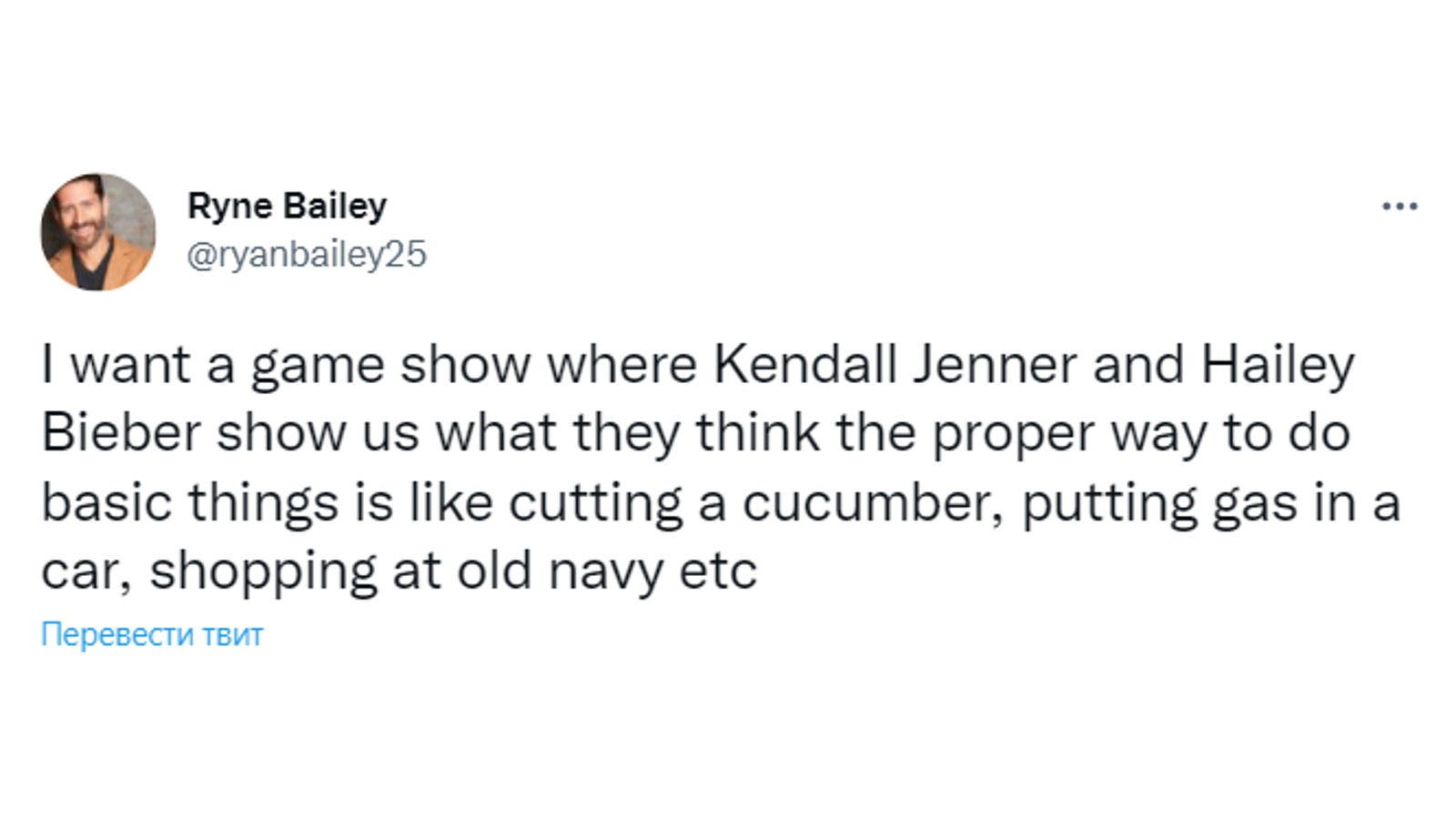Click the name "Hailey" in the tweet
This screenshot has height=819, width=1456.
point(1277,365)
